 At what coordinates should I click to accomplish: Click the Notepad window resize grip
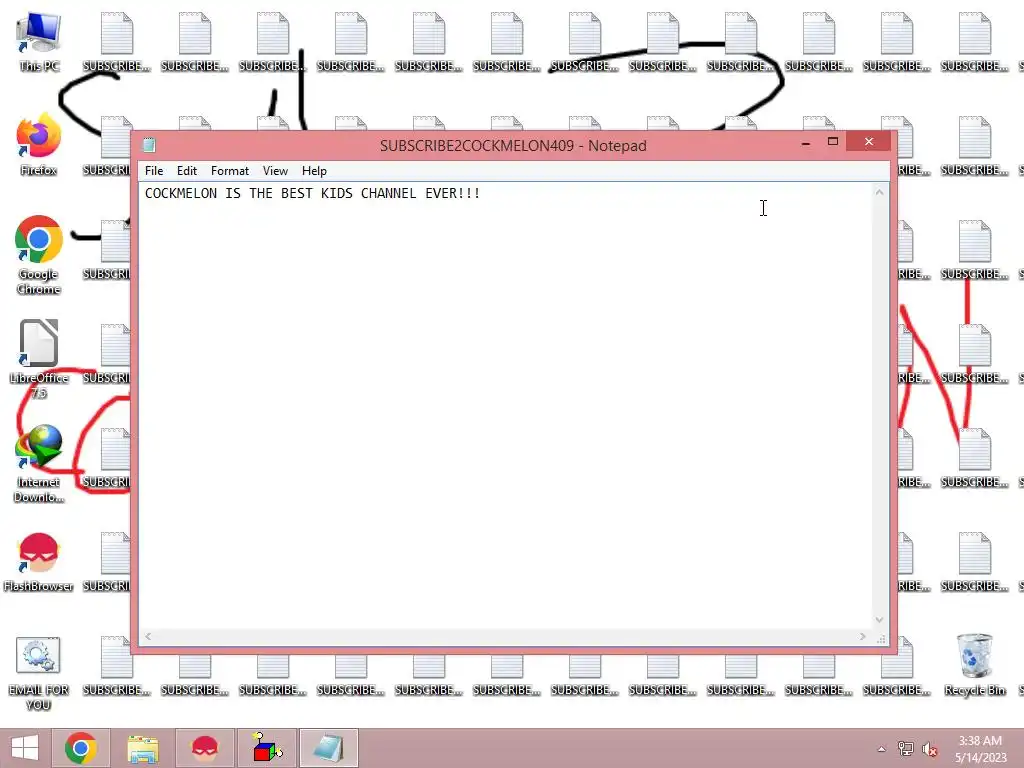tap(880, 638)
